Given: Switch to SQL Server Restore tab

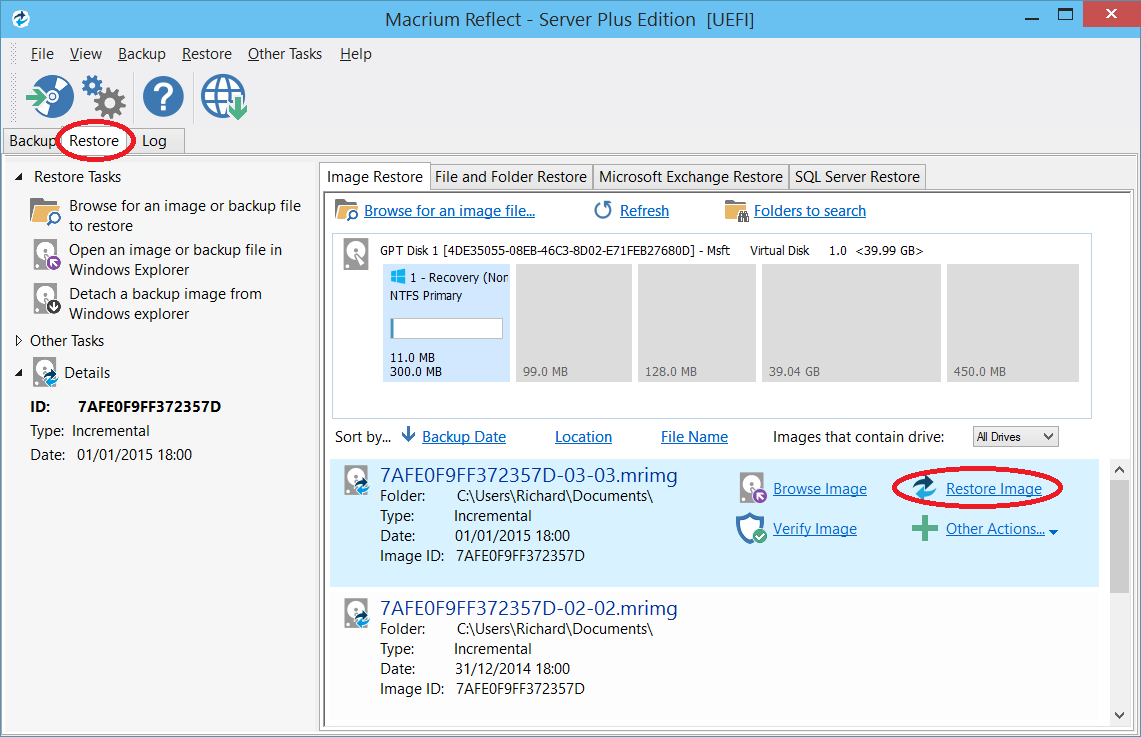Looking at the screenshot, I should tap(857, 177).
